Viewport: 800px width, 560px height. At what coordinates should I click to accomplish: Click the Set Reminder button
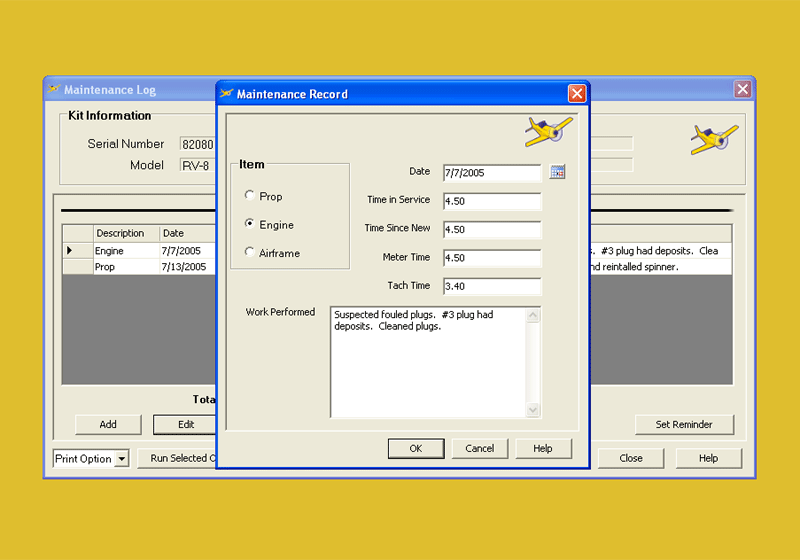click(684, 424)
